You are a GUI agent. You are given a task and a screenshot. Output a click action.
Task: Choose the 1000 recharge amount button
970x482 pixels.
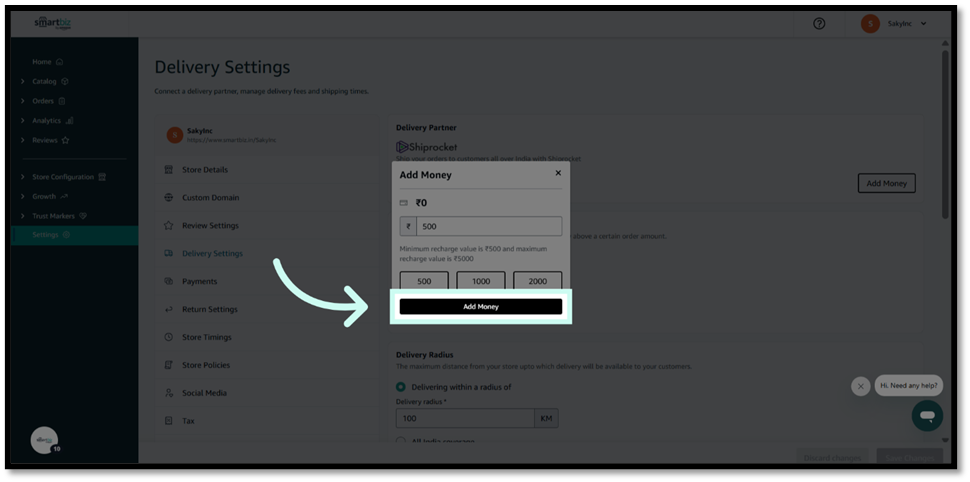click(481, 281)
